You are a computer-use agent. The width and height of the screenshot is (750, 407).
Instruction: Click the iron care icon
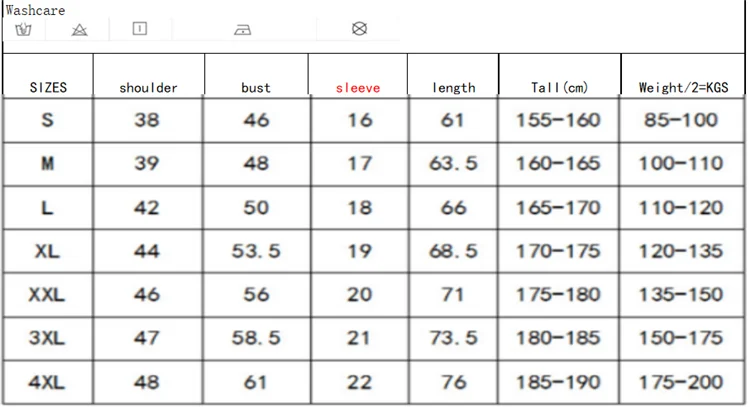[x=242, y=29]
